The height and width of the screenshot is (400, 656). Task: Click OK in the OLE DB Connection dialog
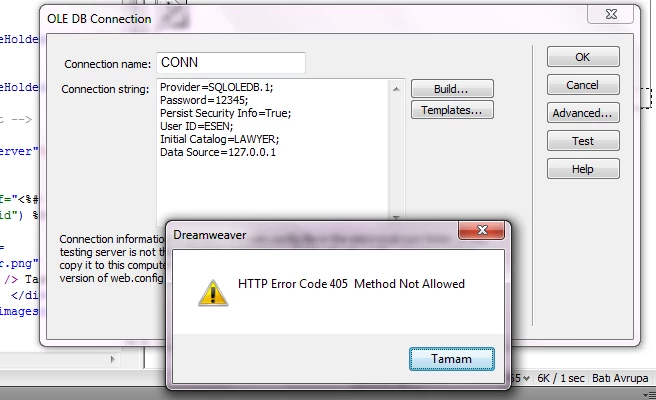click(583, 57)
